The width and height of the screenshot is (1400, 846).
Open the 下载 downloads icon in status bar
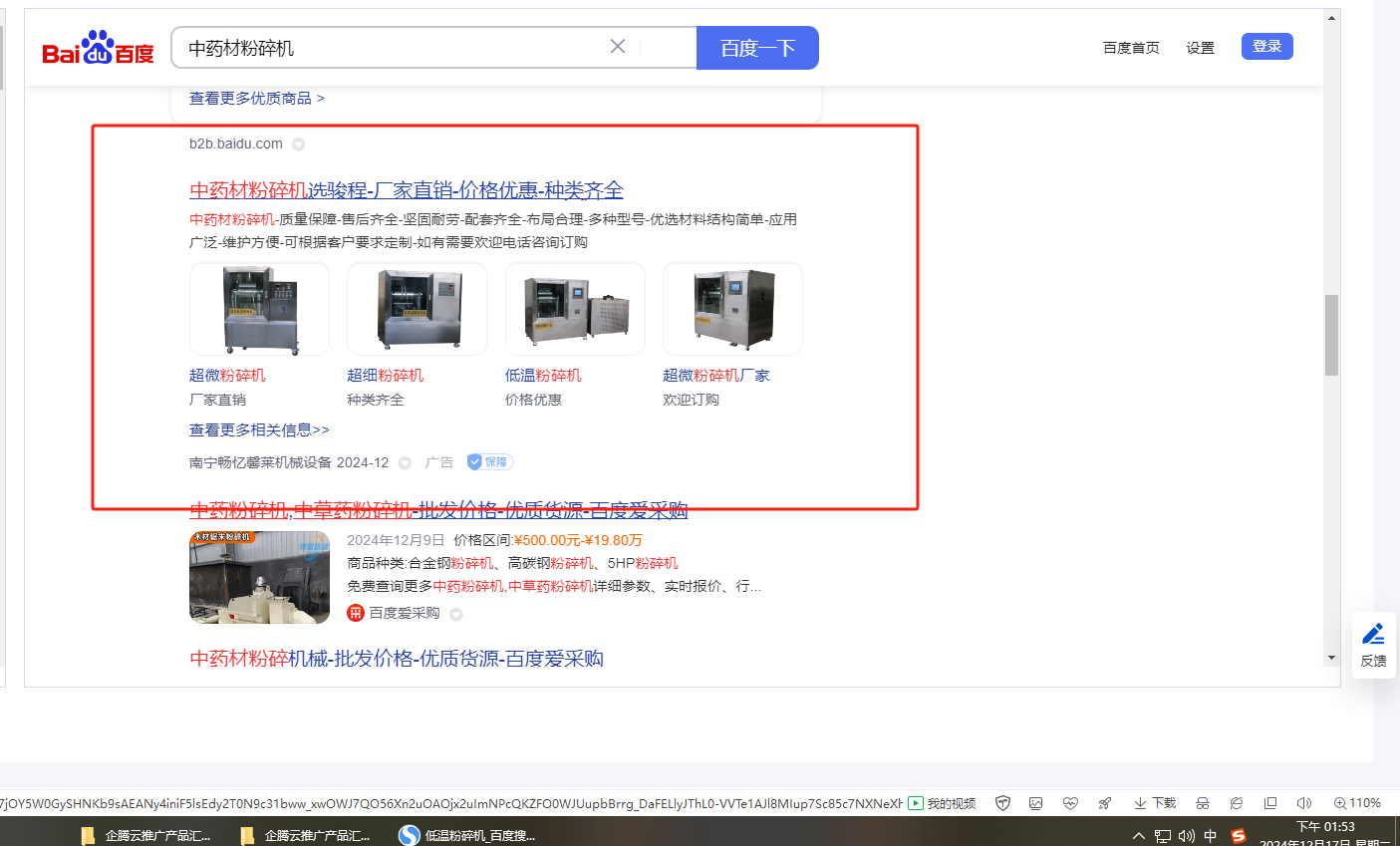pos(1155,803)
